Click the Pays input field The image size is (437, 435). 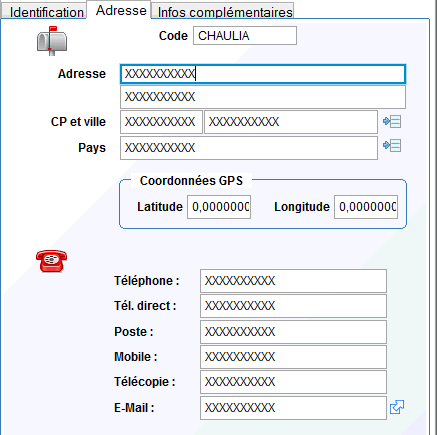tap(249, 148)
